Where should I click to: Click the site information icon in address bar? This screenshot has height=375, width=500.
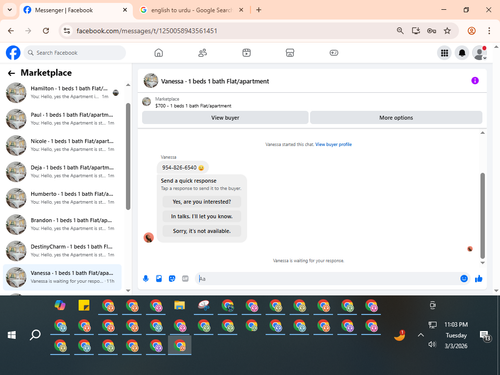point(67,31)
